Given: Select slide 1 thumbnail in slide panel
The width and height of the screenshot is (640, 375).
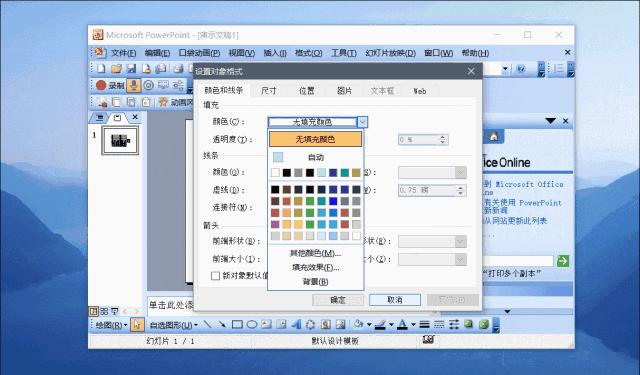Looking at the screenshot, I should coord(120,140).
